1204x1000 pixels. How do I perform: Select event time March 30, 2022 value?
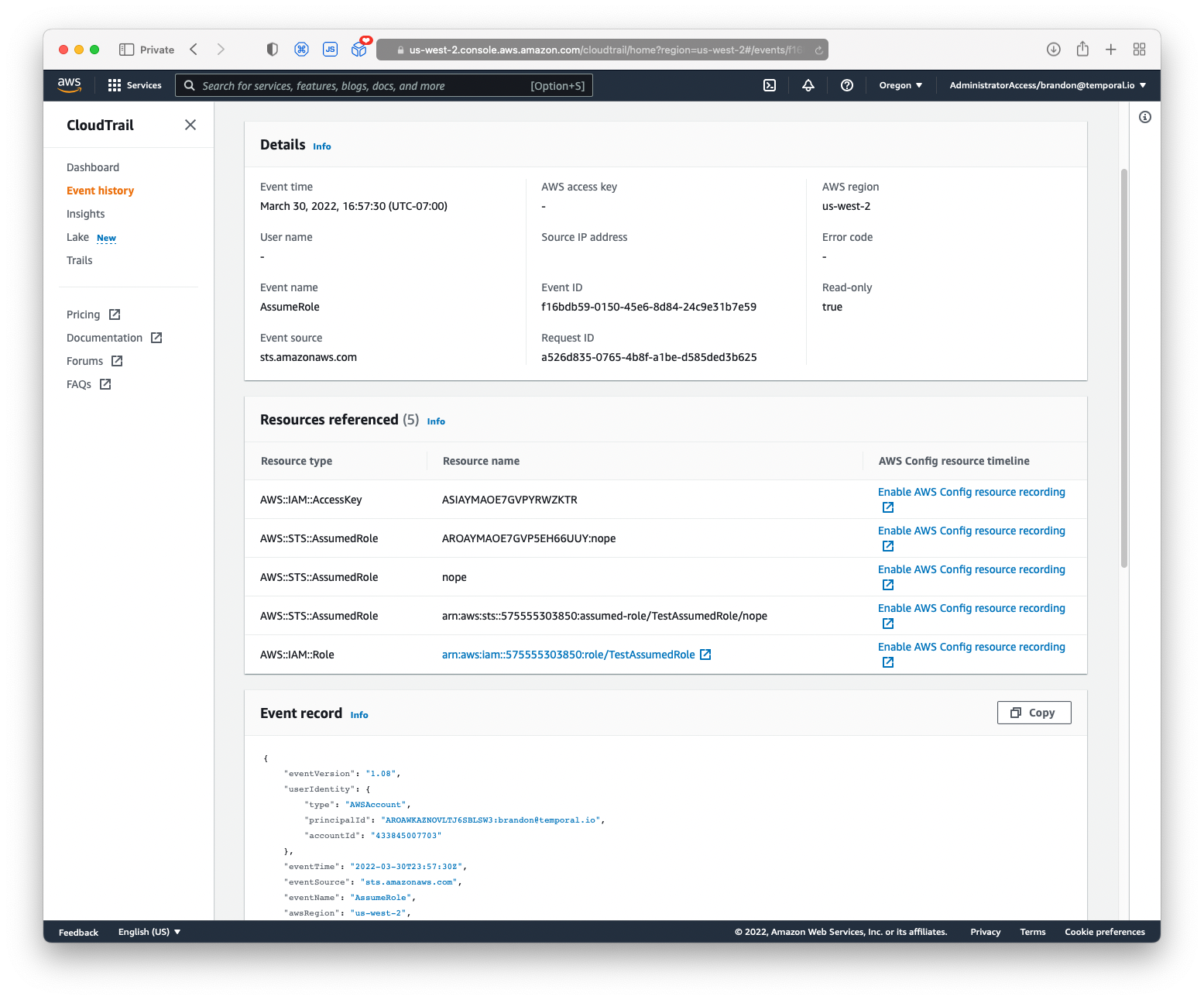click(x=354, y=206)
